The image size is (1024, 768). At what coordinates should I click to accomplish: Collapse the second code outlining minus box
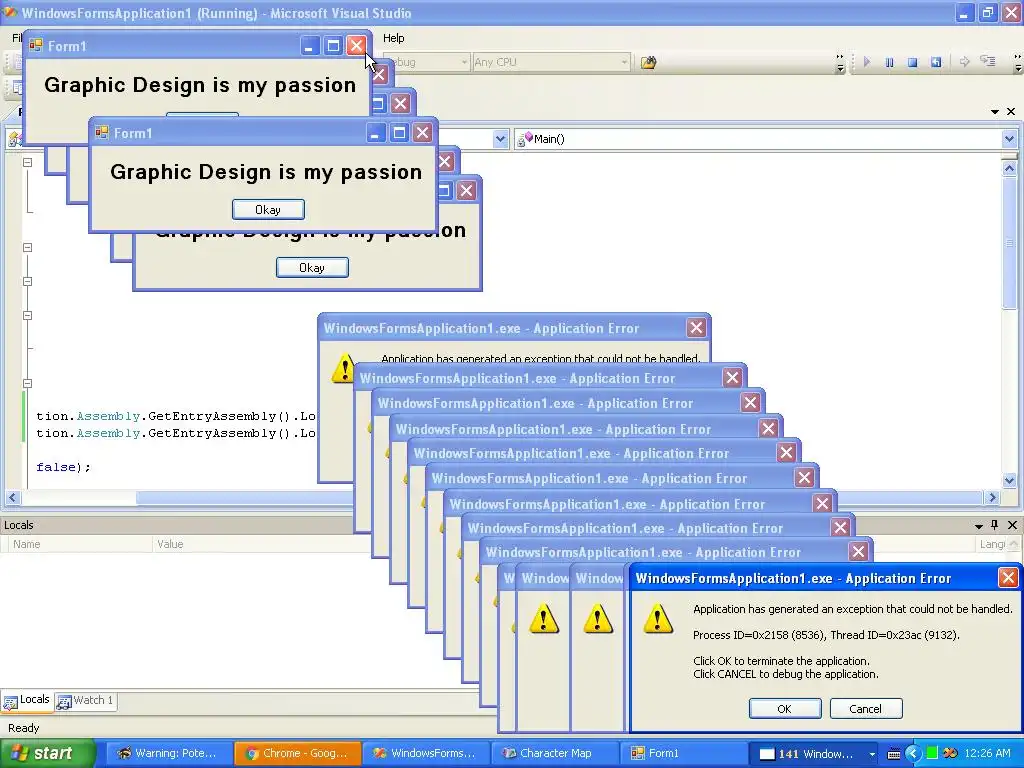(27, 248)
